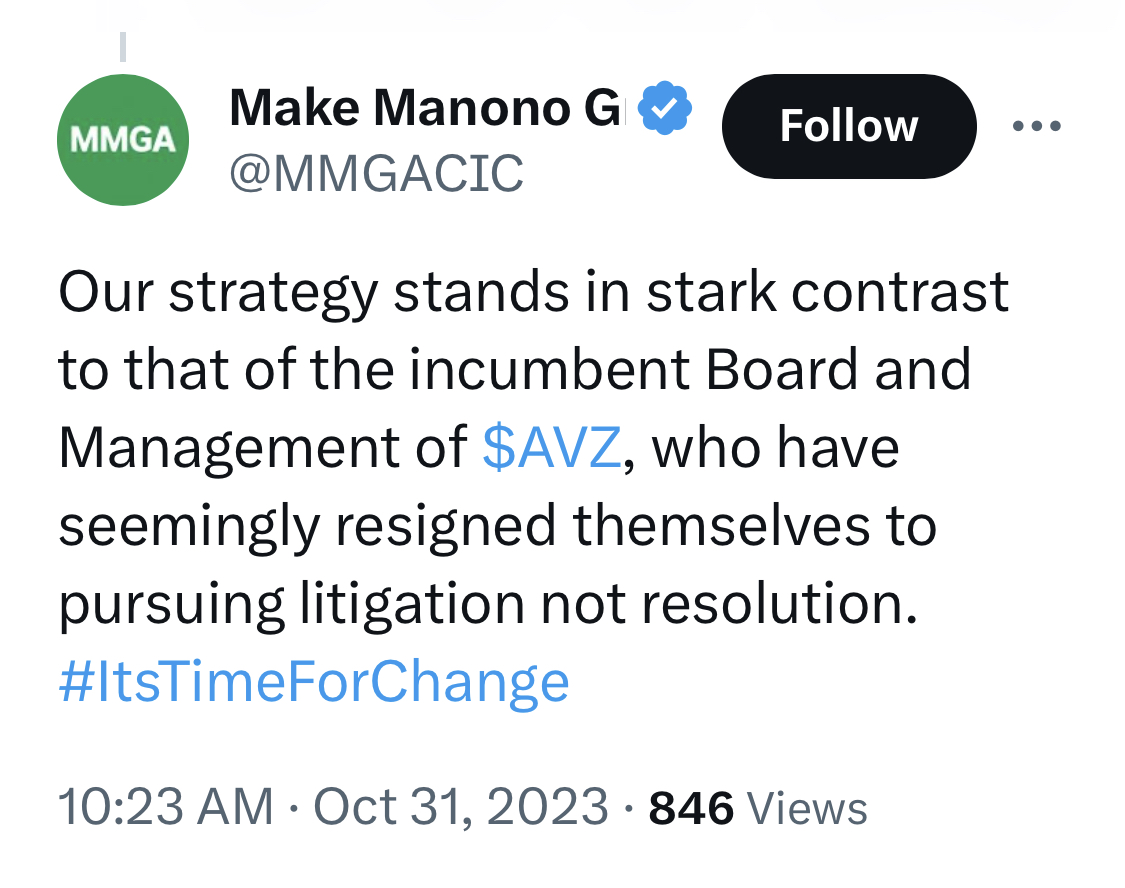Click the word 'Views' label
The width and height of the screenshot is (1125, 888).
(x=807, y=808)
